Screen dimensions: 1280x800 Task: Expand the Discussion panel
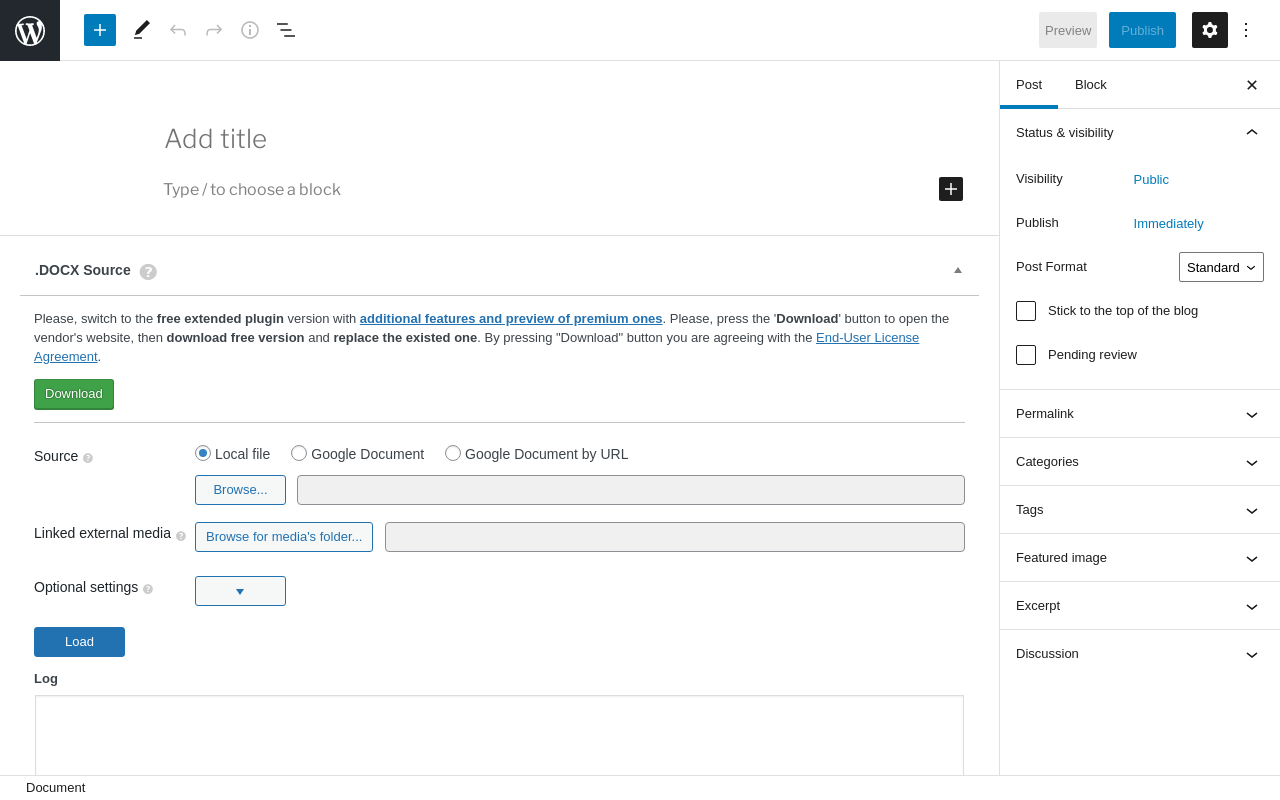click(1139, 654)
